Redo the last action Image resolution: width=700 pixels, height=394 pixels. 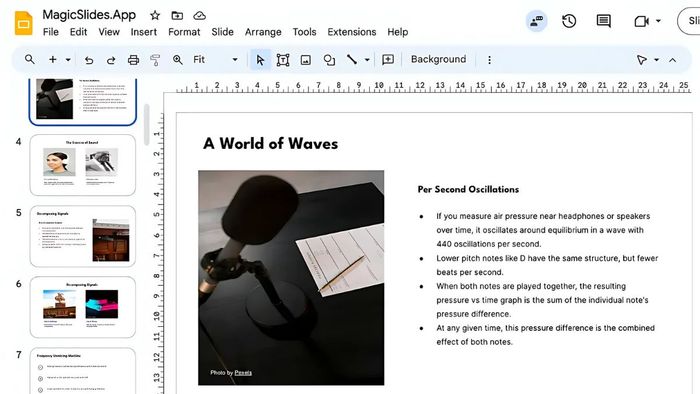[111, 60]
